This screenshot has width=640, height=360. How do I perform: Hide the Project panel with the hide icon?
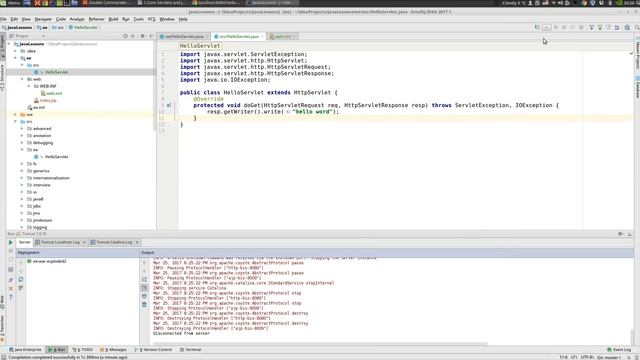[x=151, y=36]
